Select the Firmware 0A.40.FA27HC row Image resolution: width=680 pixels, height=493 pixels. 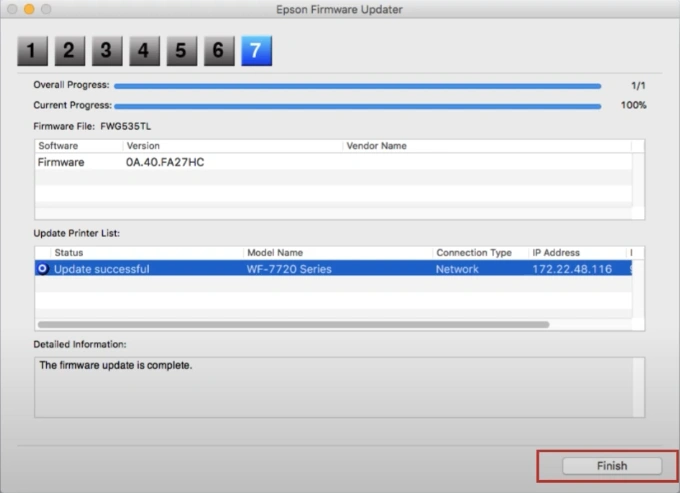pyautogui.click(x=165, y=162)
